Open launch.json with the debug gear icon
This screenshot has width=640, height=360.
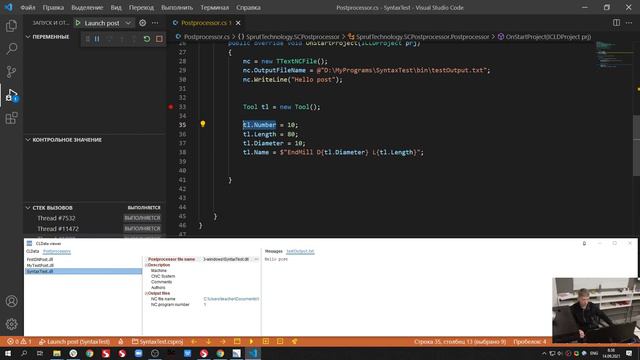pyautogui.click(x=142, y=23)
